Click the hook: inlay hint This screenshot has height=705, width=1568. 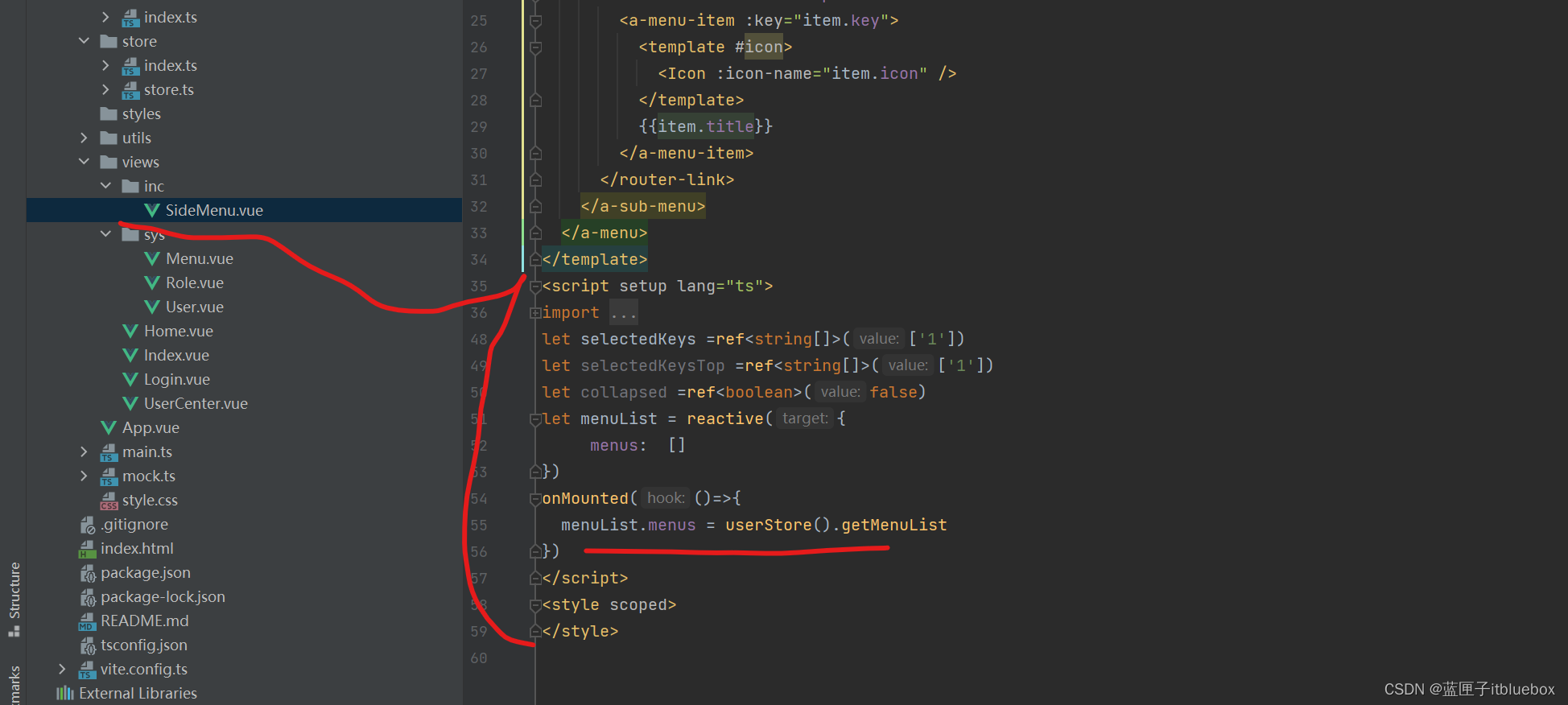(666, 498)
